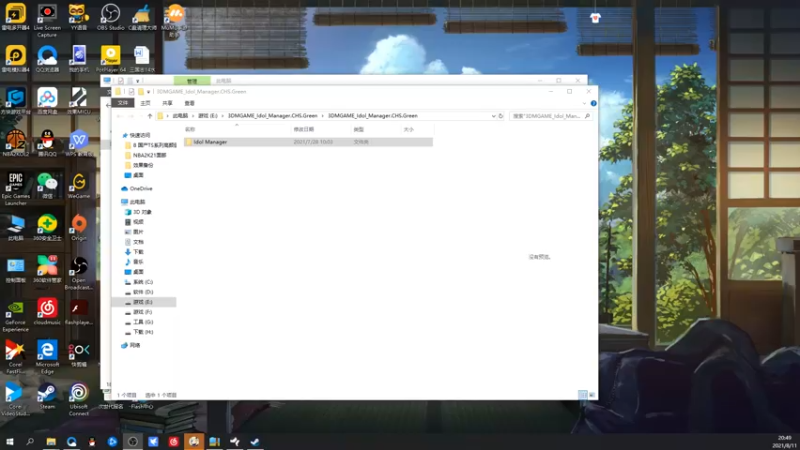
Task: Select 此电脑 in the navigation tree
Action: pyautogui.click(x=137, y=202)
